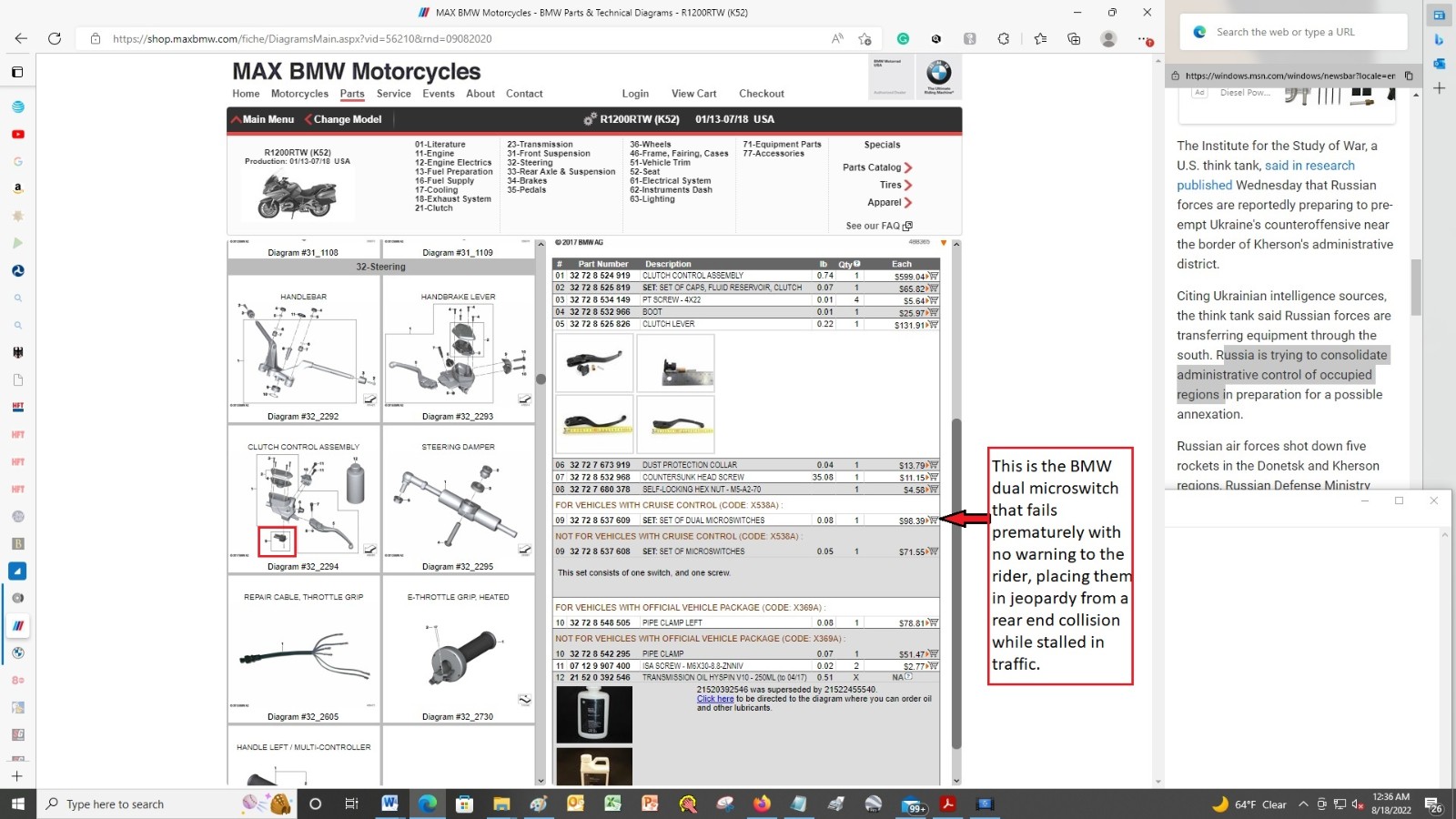
Task: Open Handbrake Lever diagram #32_2293
Action: click(458, 350)
